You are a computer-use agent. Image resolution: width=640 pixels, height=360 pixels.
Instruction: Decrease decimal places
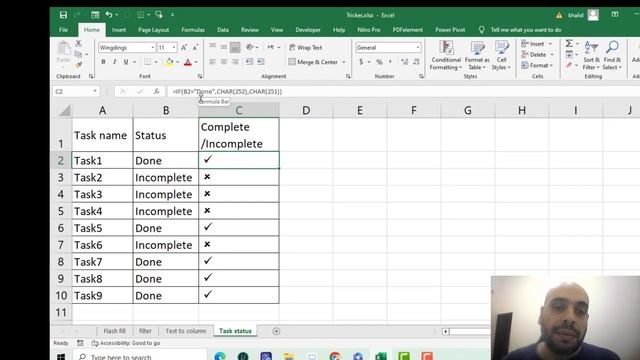point(416,62)
